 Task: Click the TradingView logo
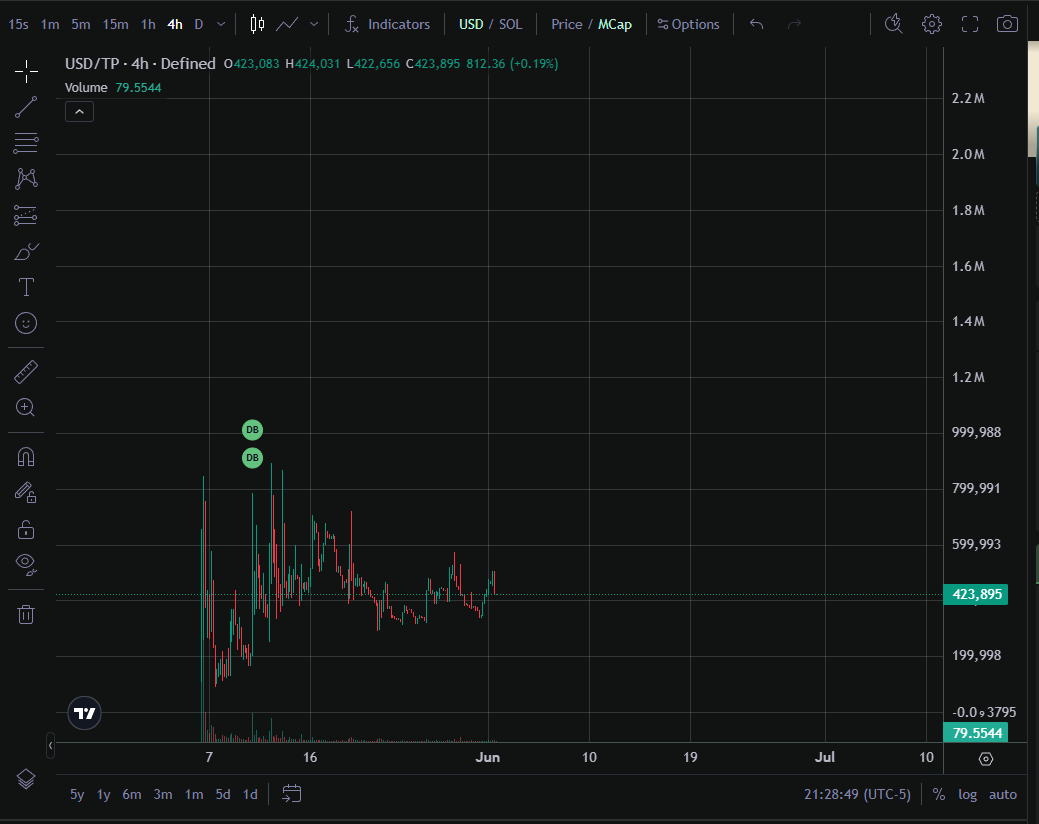84,713
